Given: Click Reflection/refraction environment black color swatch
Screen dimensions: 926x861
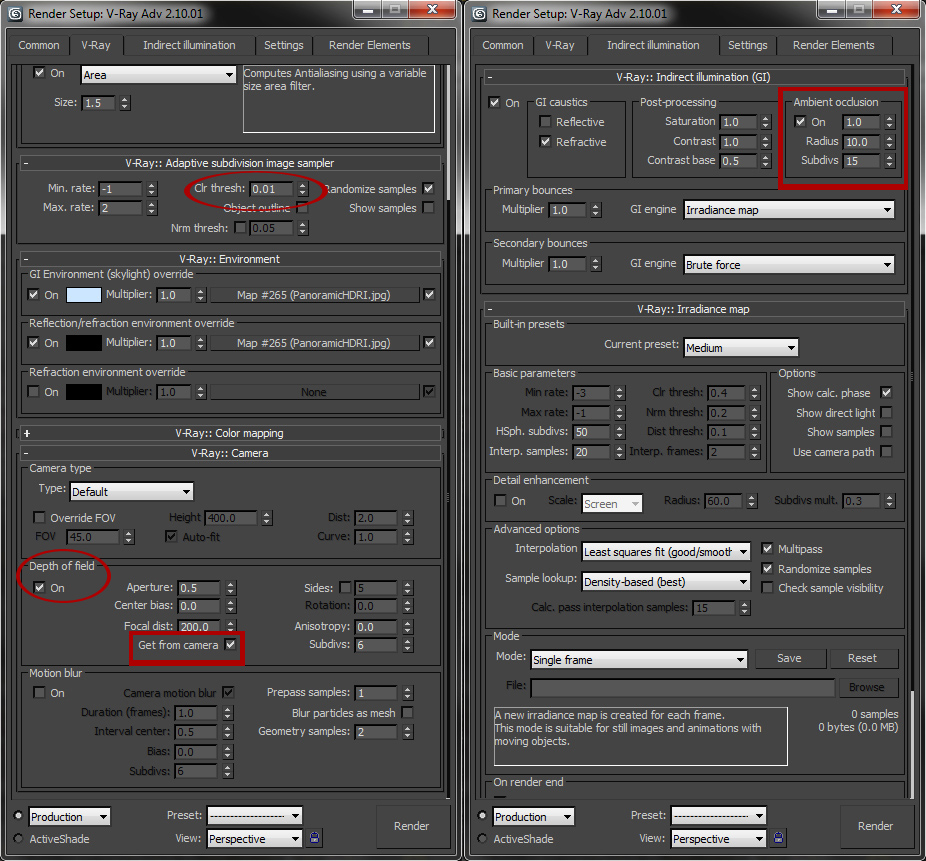Looking at the screenshot, I should point(84,343).
